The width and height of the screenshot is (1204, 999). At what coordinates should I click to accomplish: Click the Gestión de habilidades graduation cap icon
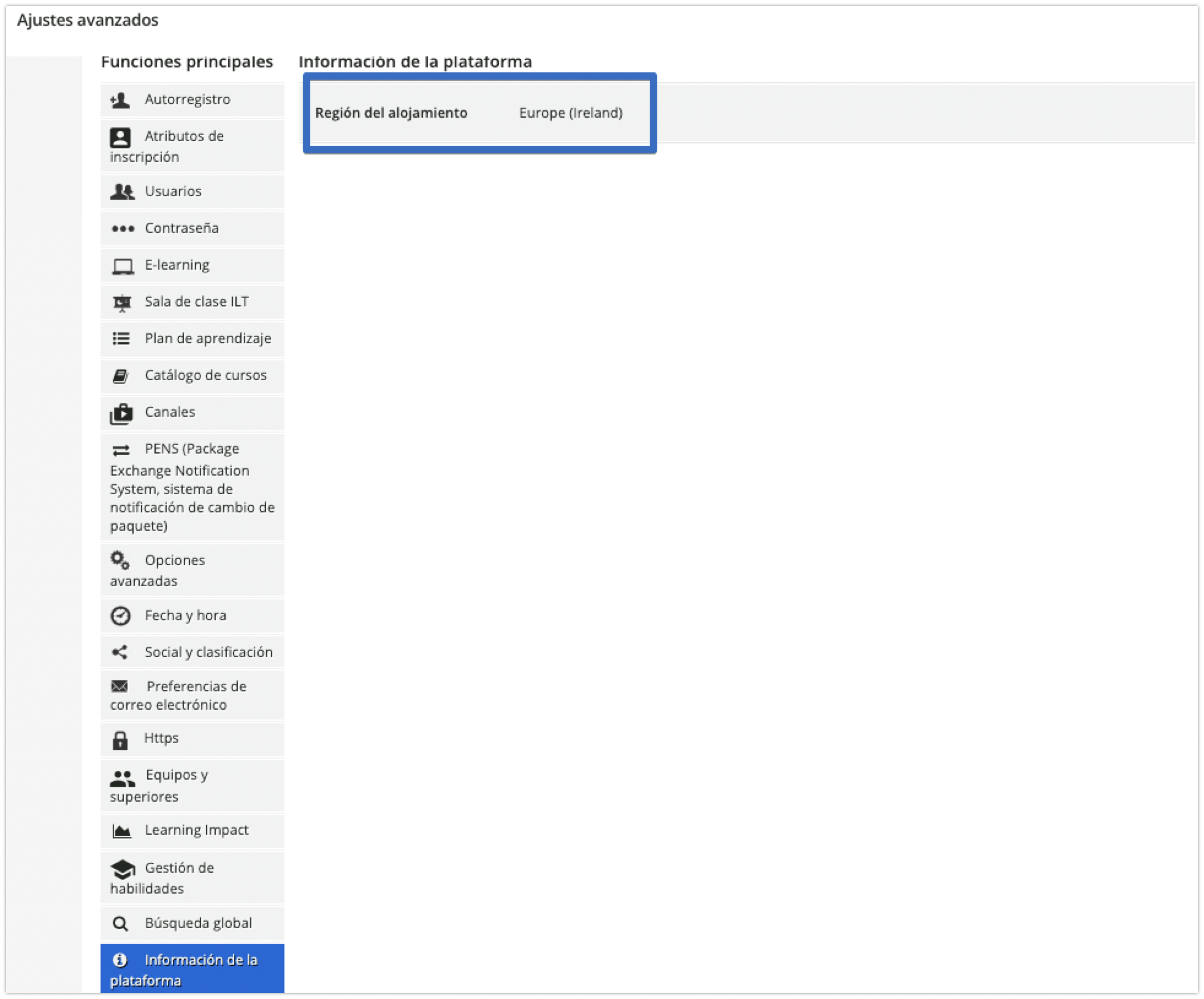pos(123,869)
